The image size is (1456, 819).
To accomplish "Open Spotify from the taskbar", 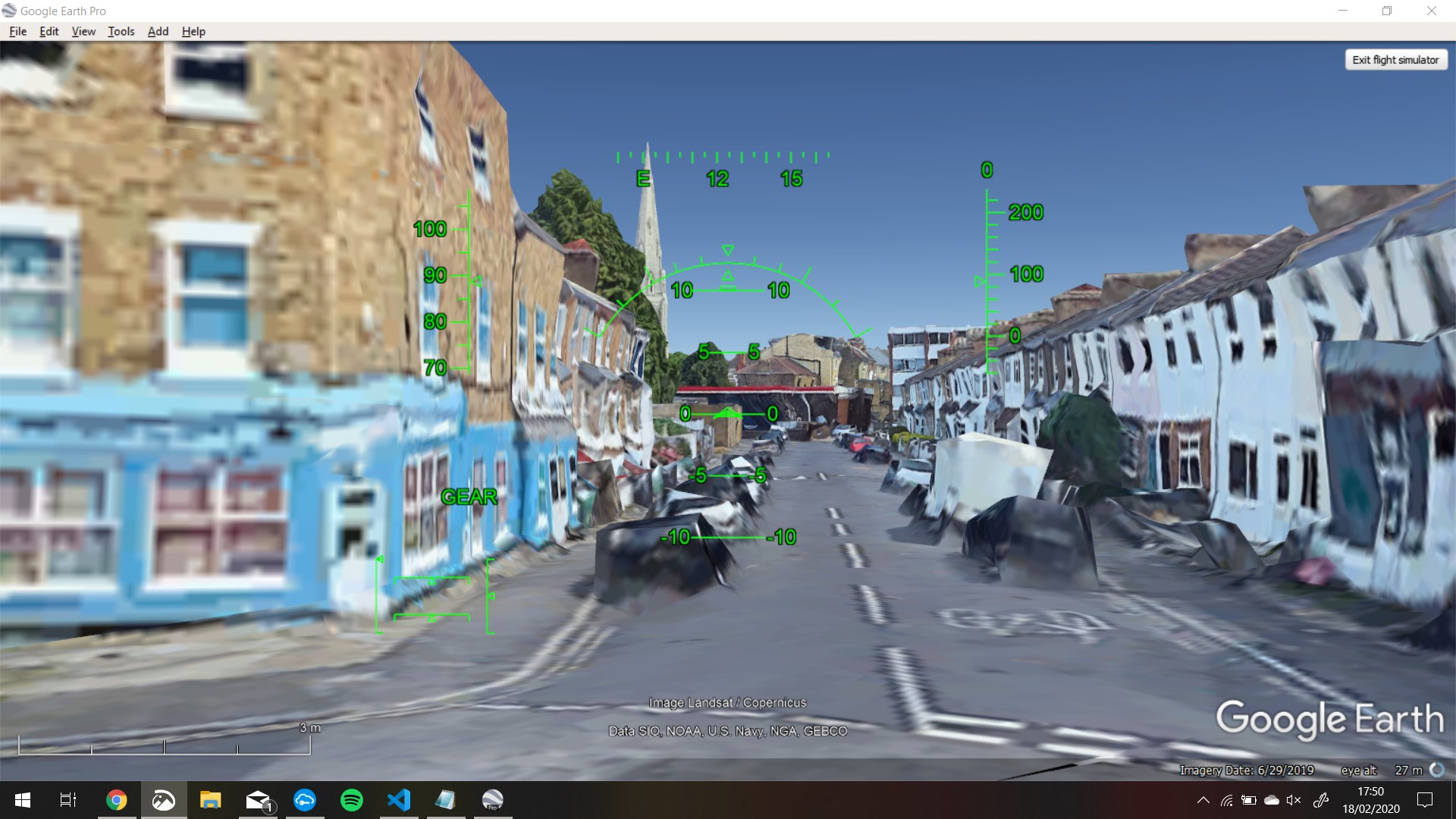I will click(352, 800).
